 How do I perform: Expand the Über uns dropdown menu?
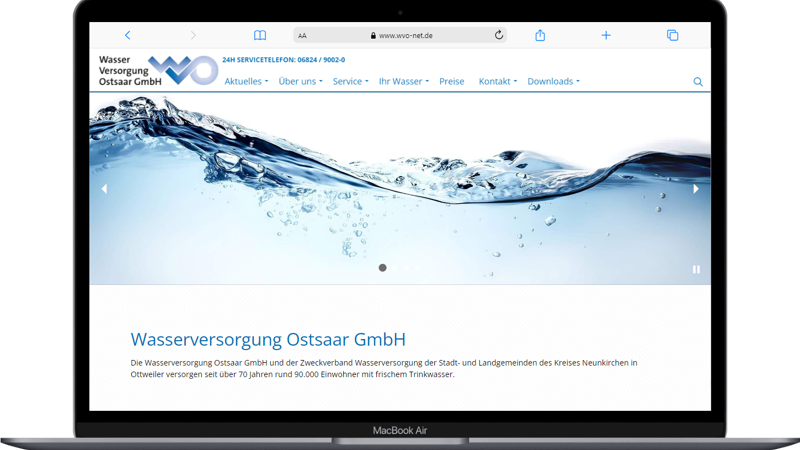[300, 81]
